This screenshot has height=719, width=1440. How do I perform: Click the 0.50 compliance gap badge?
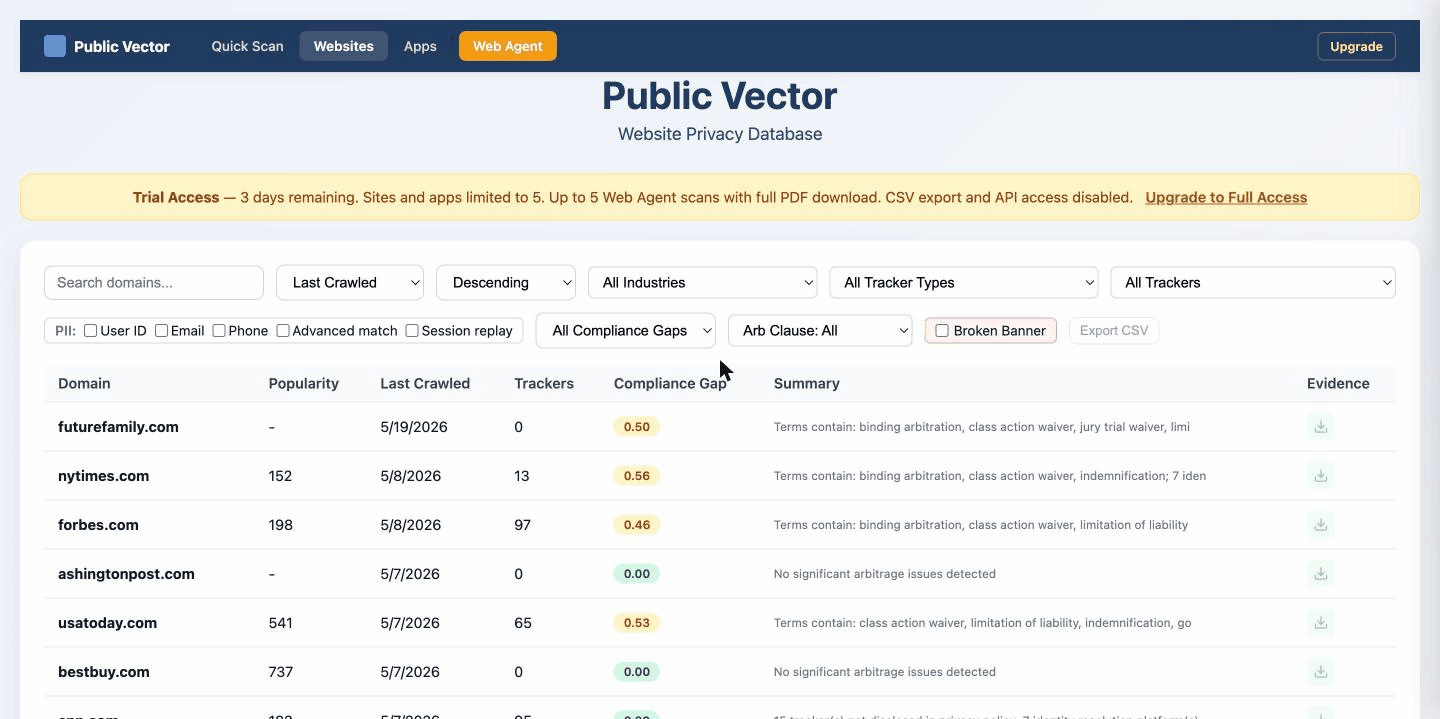[637, 427]
